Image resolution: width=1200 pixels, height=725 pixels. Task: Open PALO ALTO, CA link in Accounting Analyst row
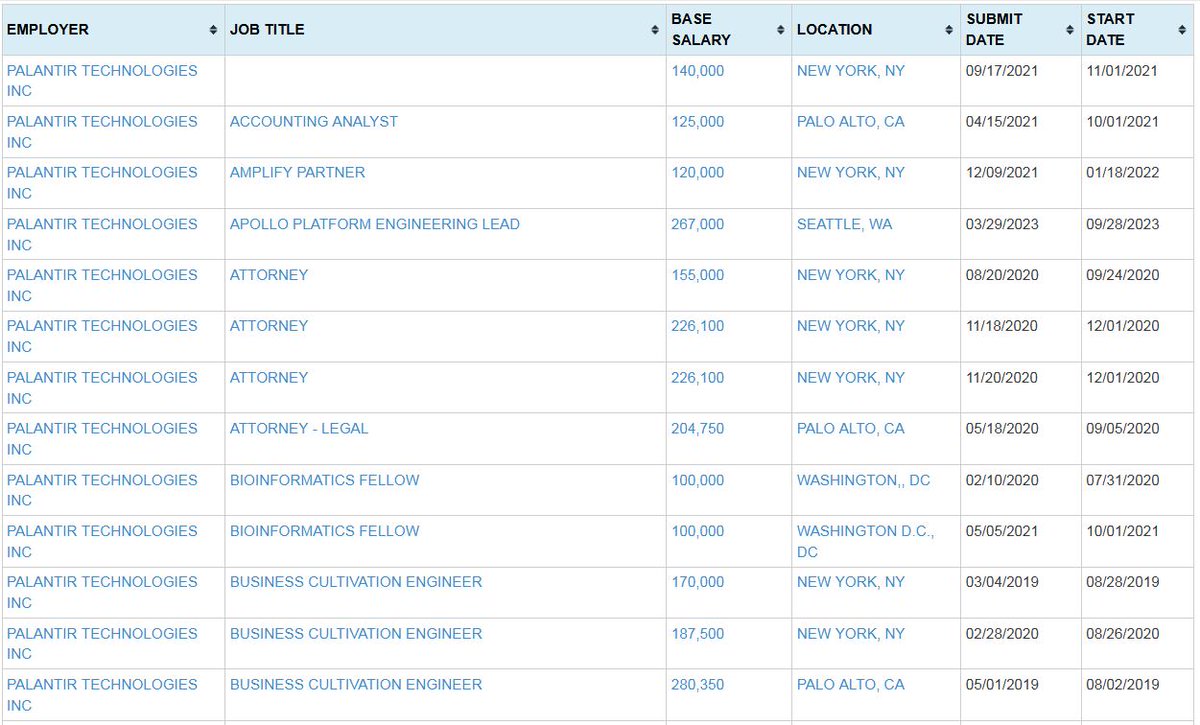851,121
